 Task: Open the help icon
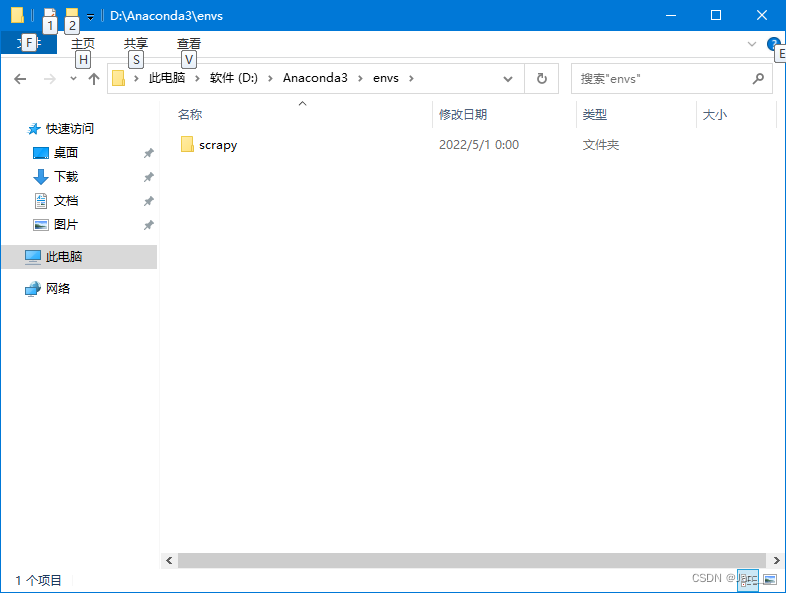coord(773,44)
